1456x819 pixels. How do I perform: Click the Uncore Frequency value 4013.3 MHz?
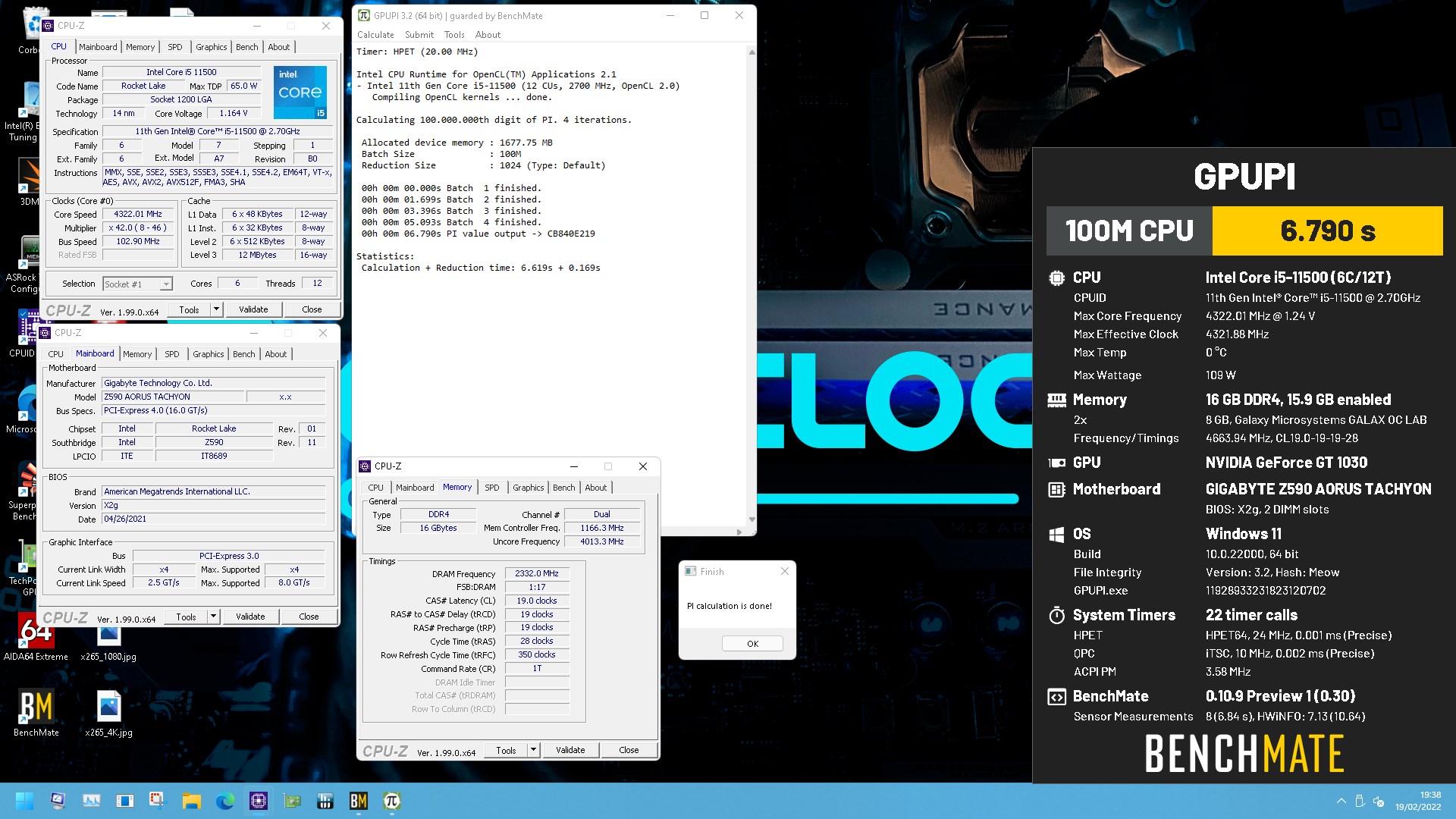tap(602, 542)
